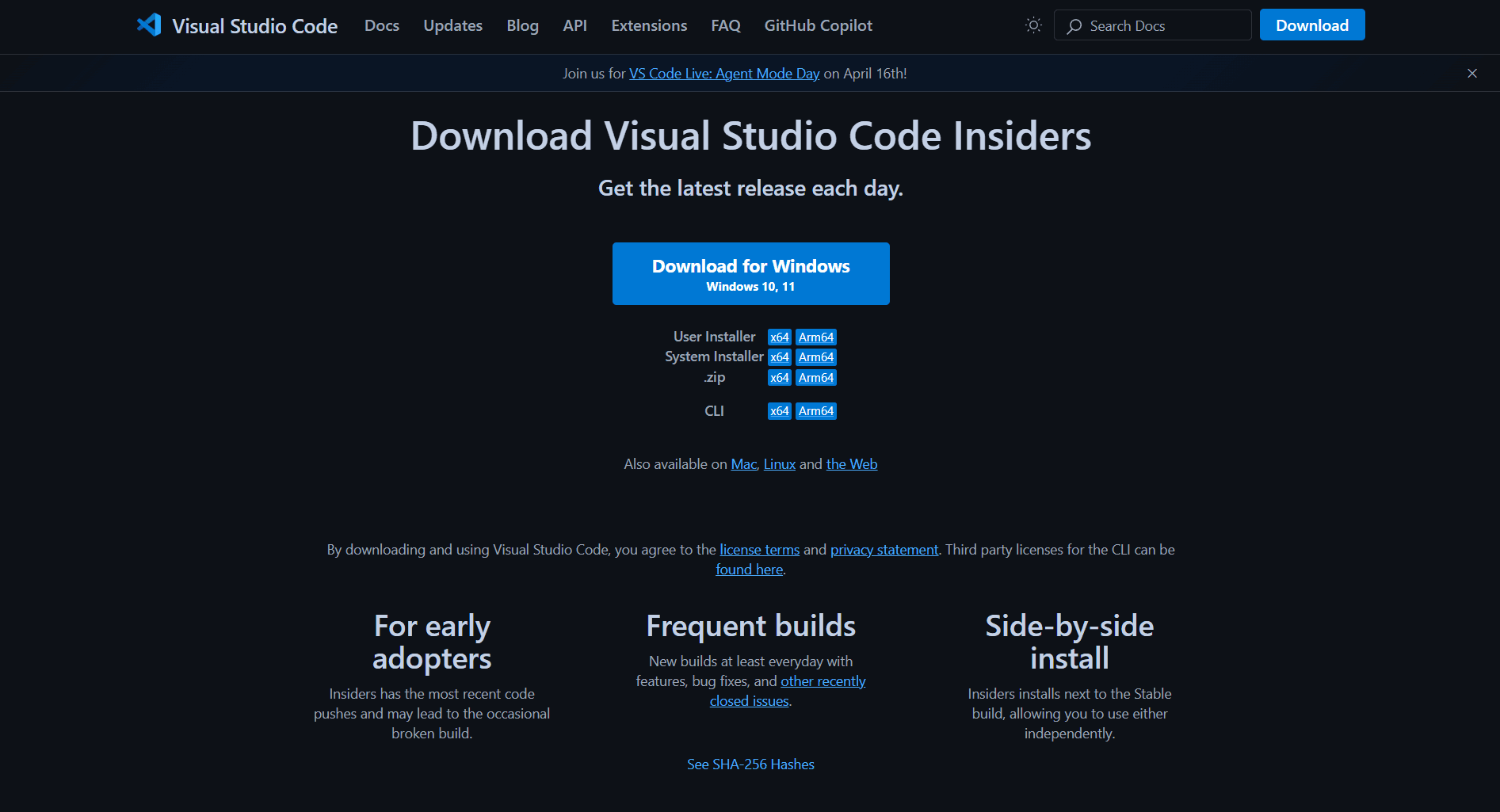Open the Mac download link
1500x812 pixels.
point(744,464)
